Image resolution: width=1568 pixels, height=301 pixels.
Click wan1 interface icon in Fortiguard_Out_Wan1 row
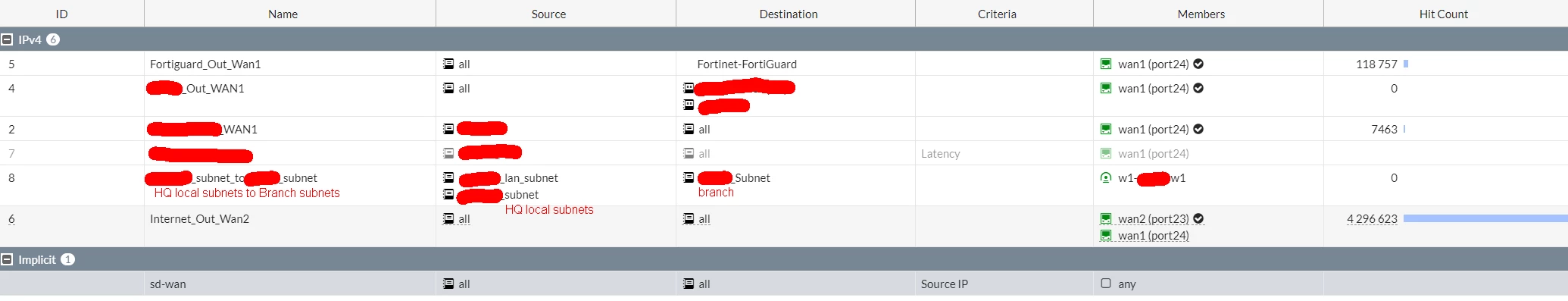point(1106,64)
